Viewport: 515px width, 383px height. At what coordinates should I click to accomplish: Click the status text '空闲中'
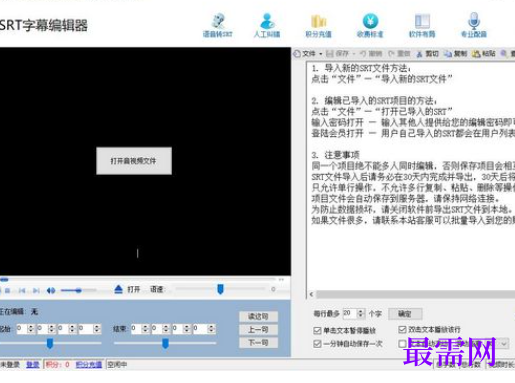point(117,365)
